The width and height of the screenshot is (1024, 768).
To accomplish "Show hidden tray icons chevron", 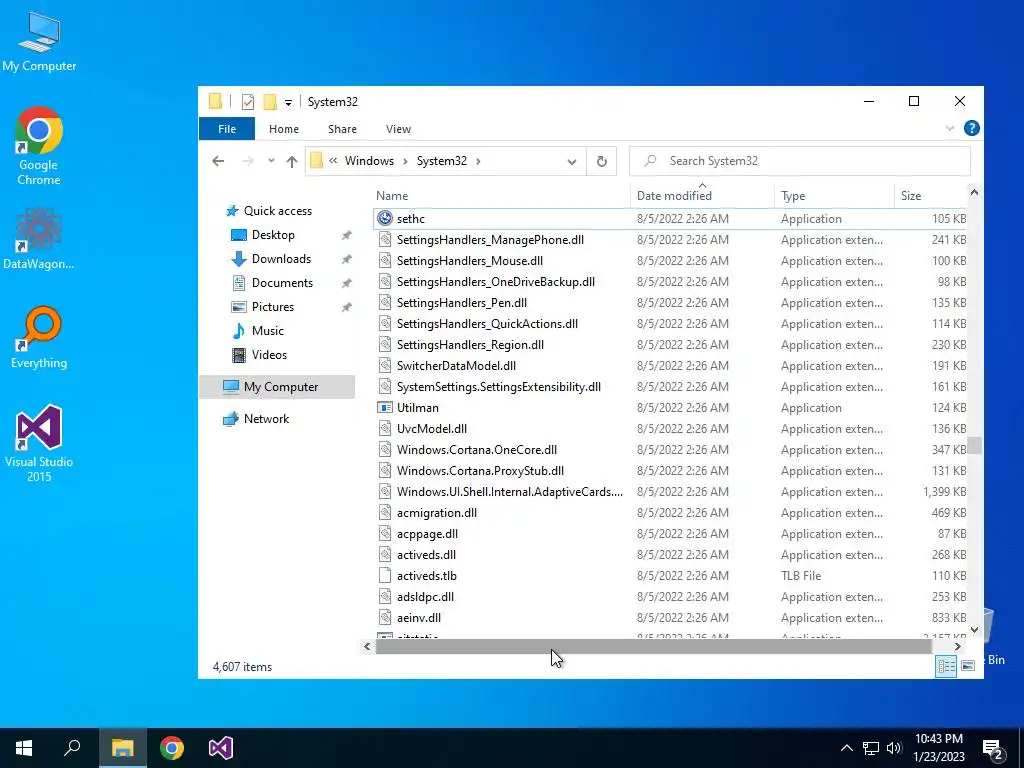I will [846, 748].
